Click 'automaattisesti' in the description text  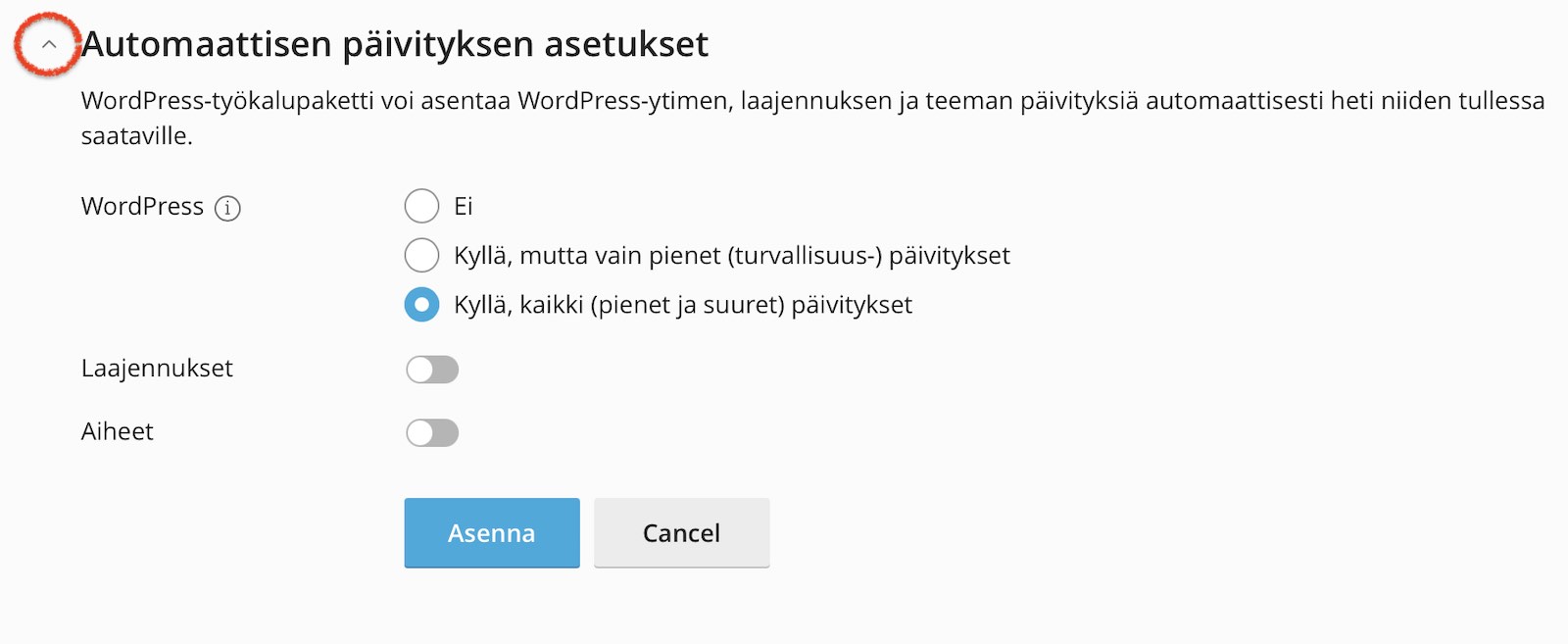coord(1235,100)
